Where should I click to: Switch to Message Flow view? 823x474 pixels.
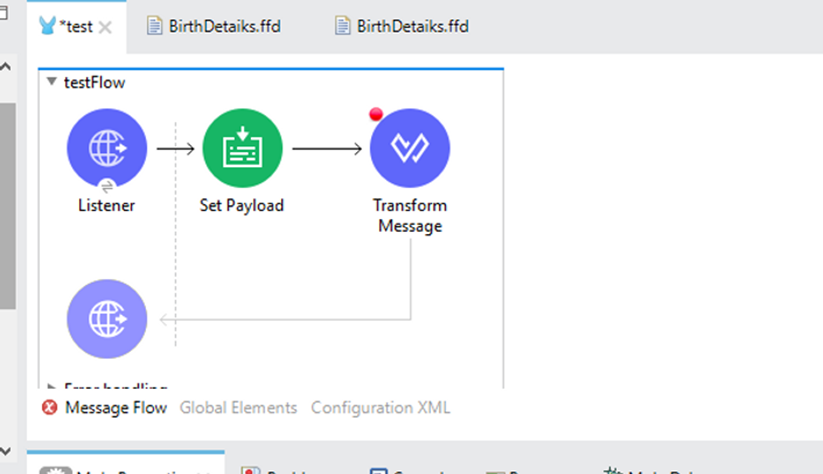(116, 408)
